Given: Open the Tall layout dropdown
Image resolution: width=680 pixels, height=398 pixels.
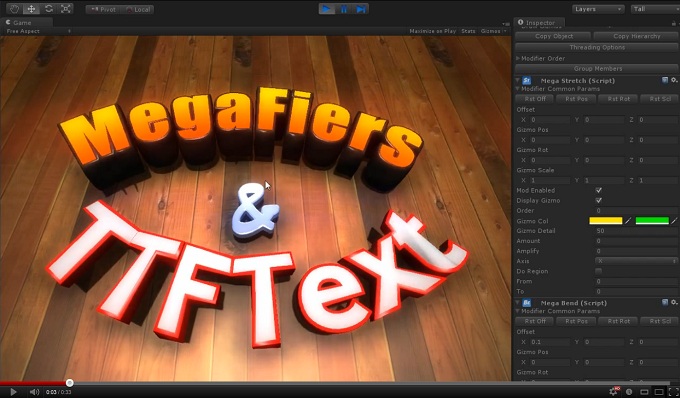Looking at the screenshot, I should coord(655,9).
